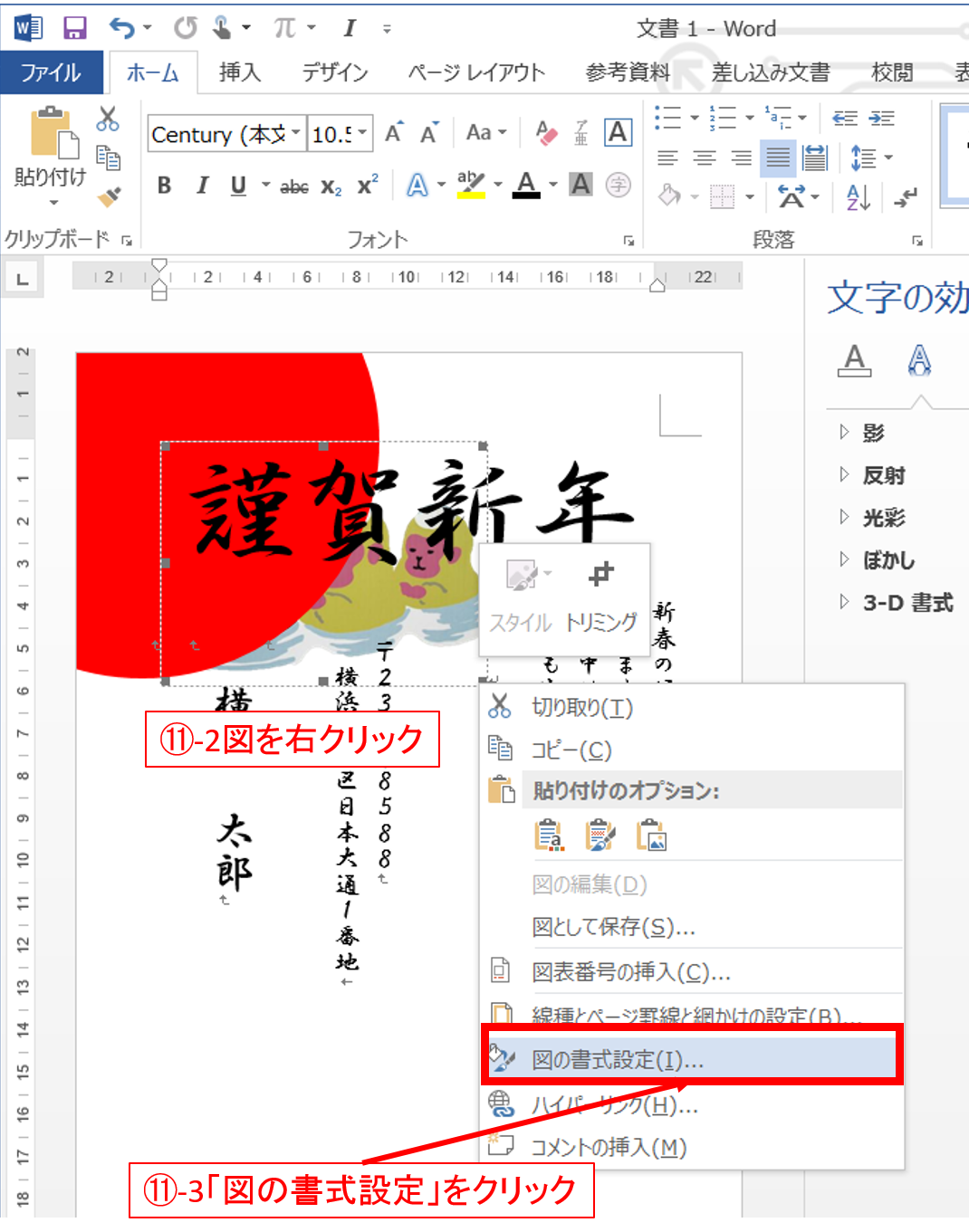Apply numbered list formatting

click(x=723, y=117)
